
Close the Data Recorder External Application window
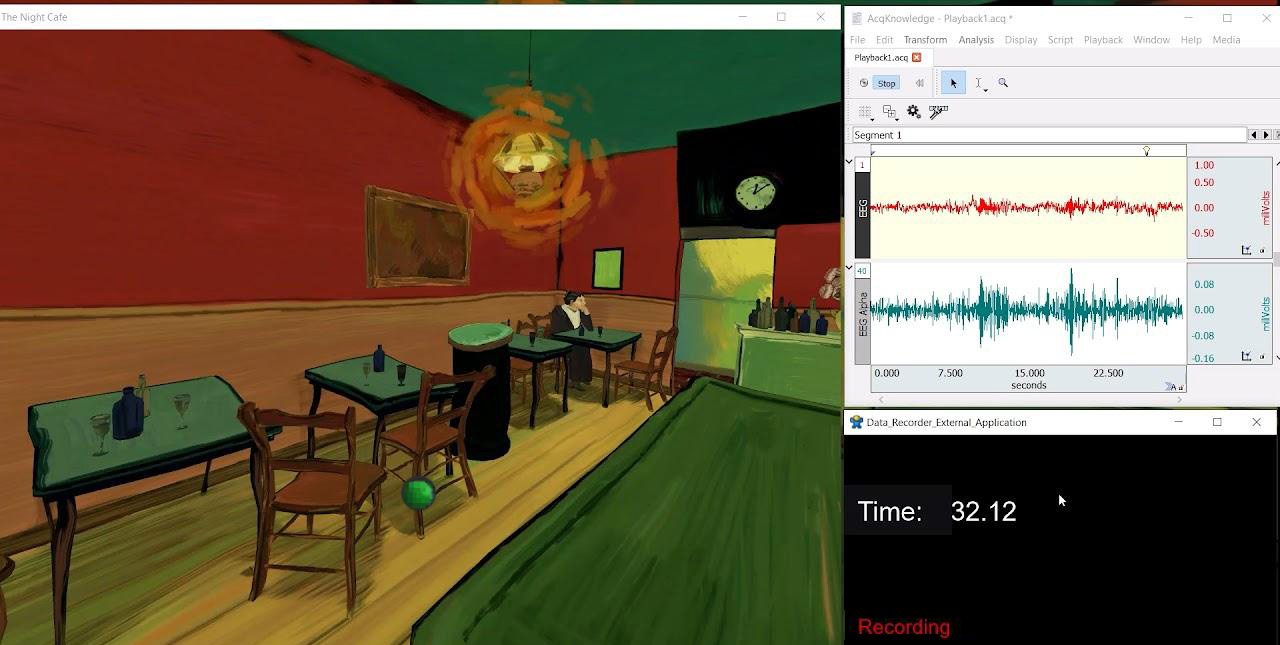[x=1257, y=422]
